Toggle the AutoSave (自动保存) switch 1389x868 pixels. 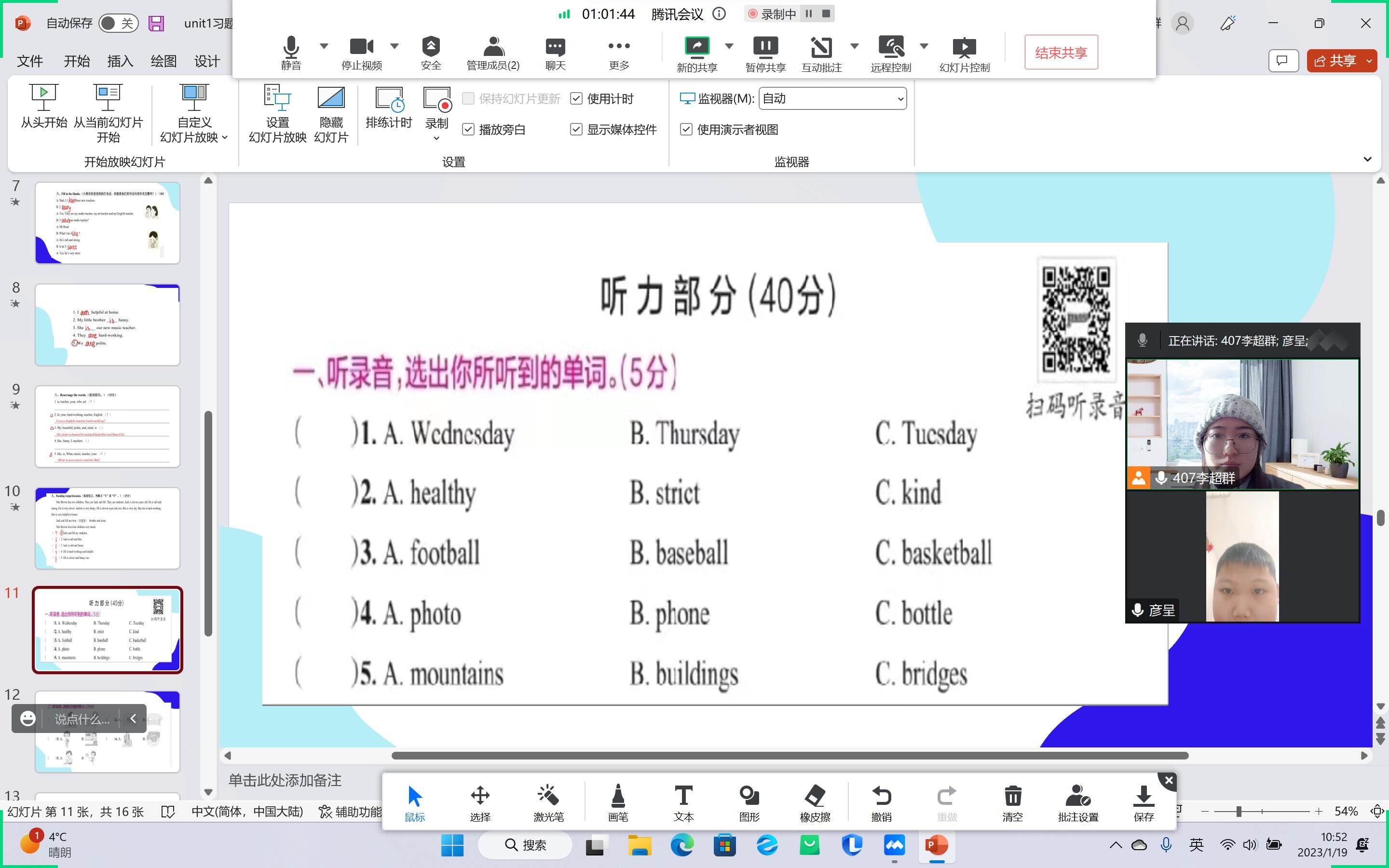click(118, 23)
